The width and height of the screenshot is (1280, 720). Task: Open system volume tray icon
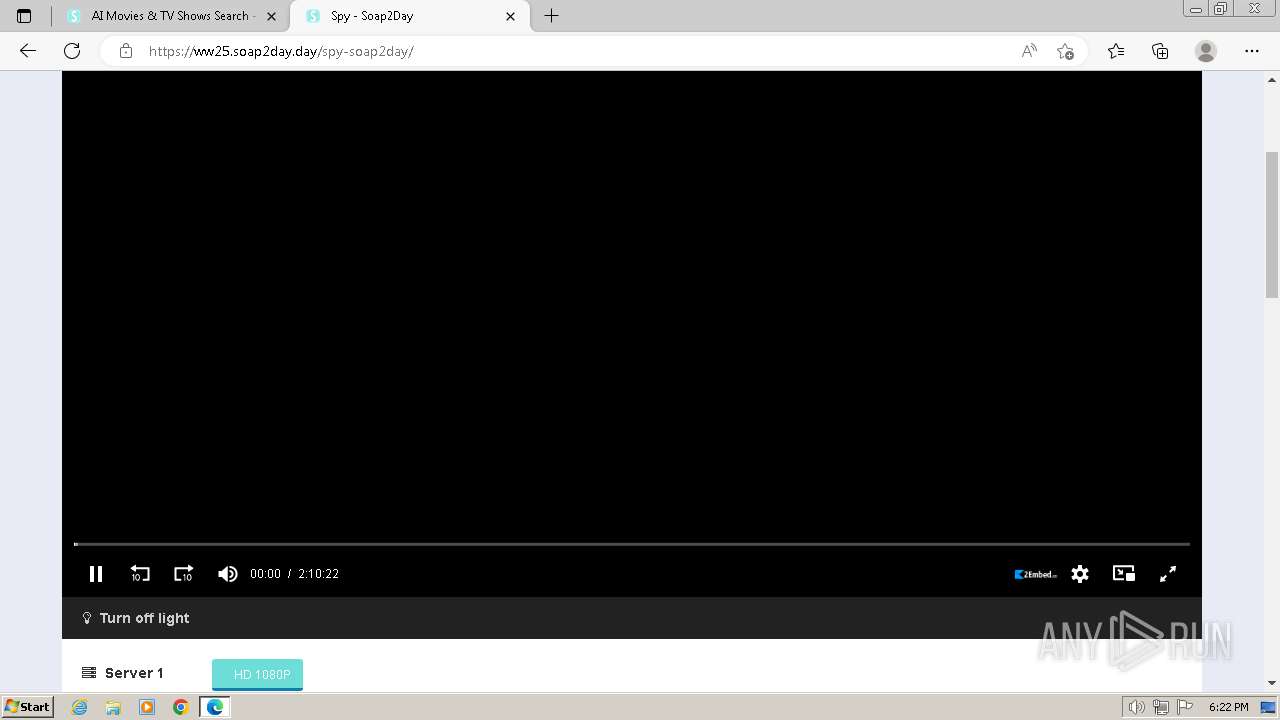coord(1136,707)
